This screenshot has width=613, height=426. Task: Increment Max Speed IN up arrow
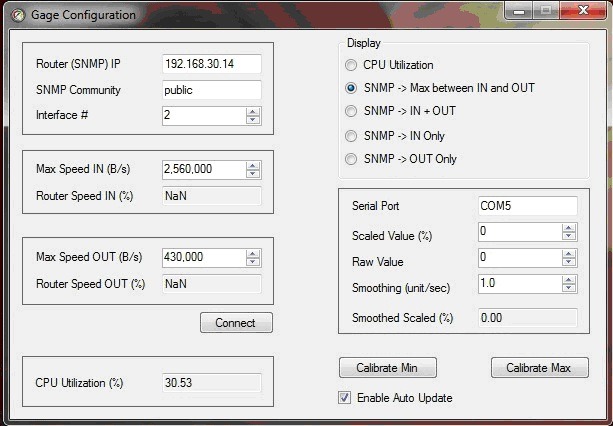point(253,165)
